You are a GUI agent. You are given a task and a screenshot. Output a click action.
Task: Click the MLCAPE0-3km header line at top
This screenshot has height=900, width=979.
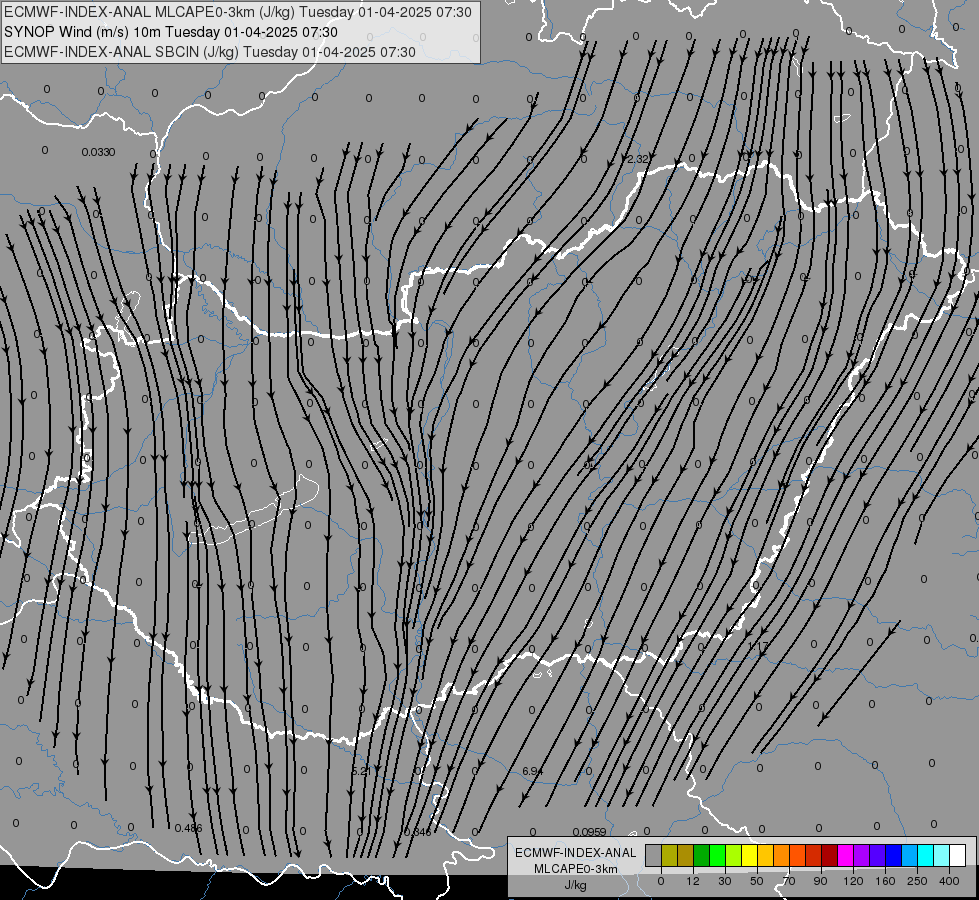tap(238, 12)
